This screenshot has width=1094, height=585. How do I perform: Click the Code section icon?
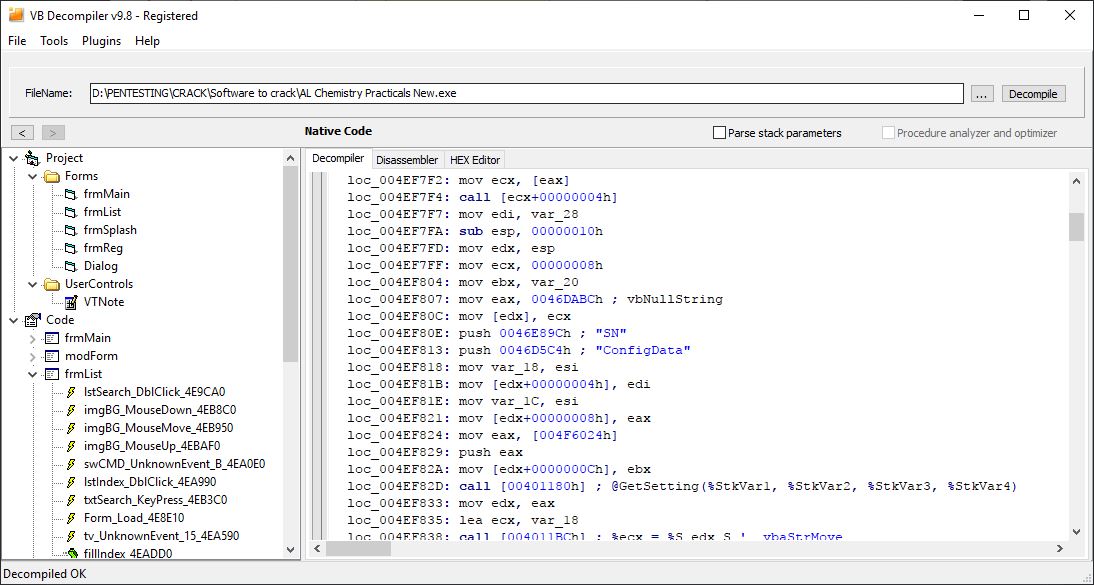[32, 320]
